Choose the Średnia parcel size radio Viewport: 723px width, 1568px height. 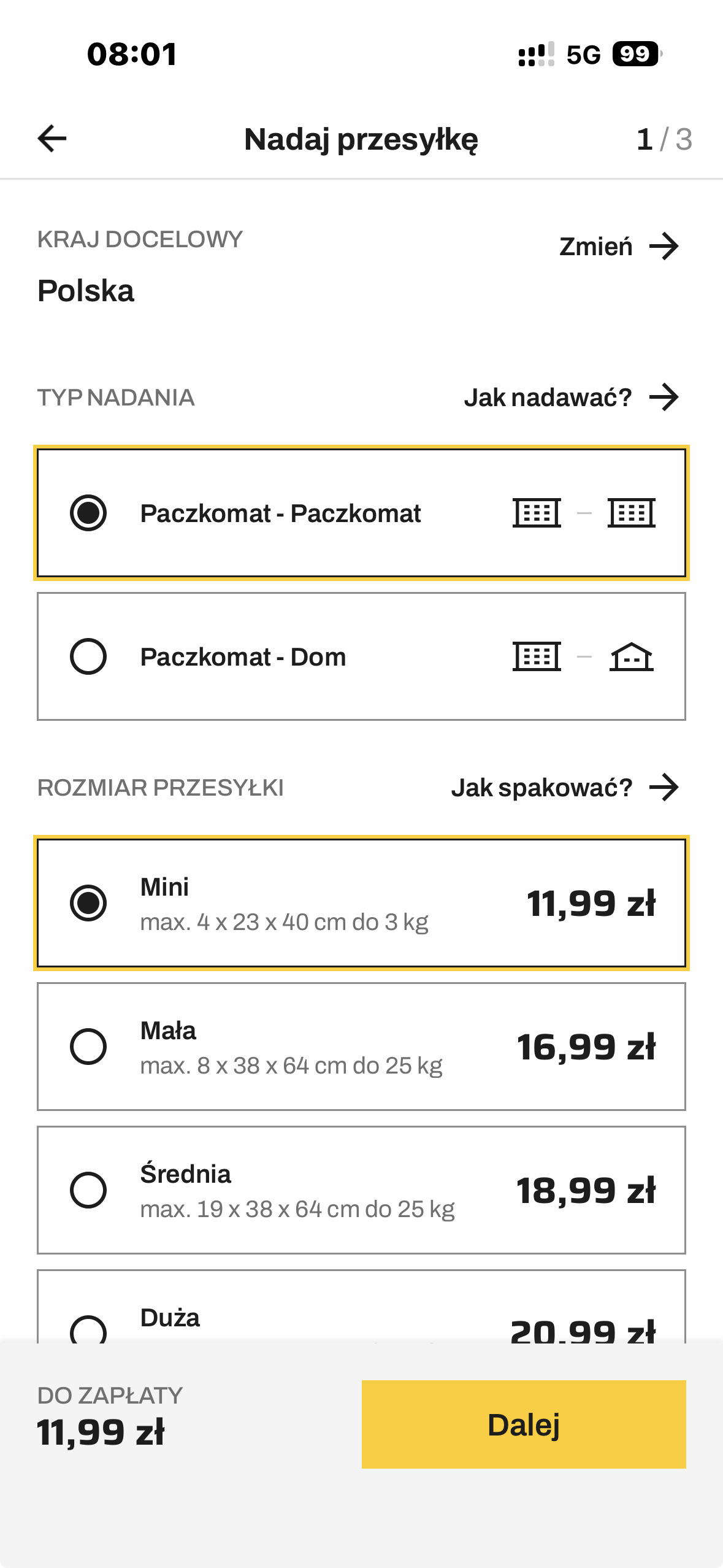click(x=88, y=1190)
